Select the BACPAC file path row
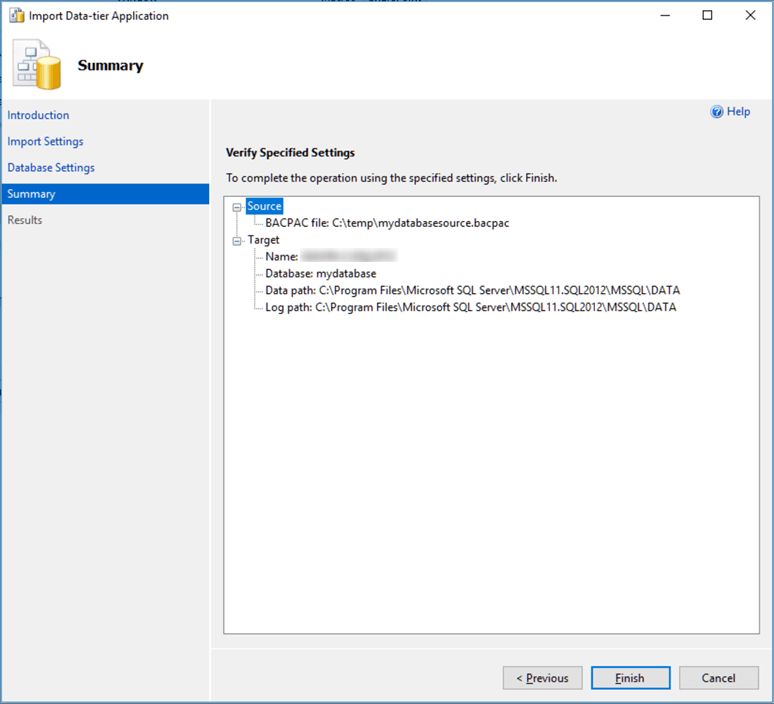Viewport: 774px width, 704px height. 387,223
